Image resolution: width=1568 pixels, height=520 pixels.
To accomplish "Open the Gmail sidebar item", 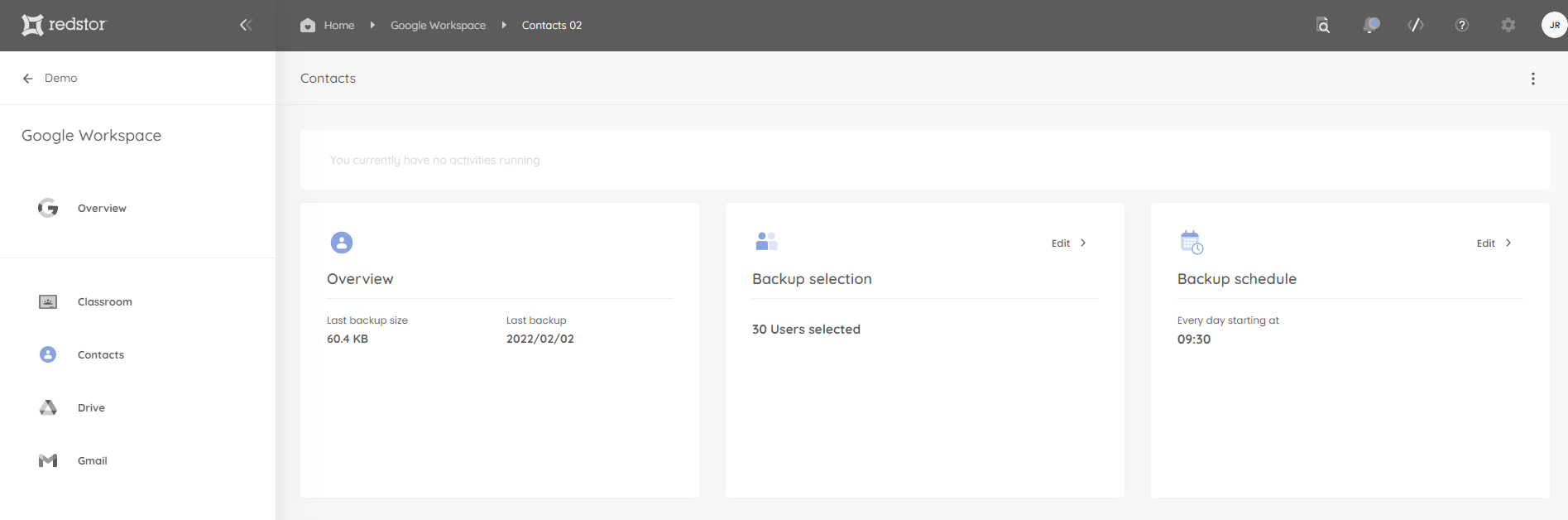I will click(93, 461).
